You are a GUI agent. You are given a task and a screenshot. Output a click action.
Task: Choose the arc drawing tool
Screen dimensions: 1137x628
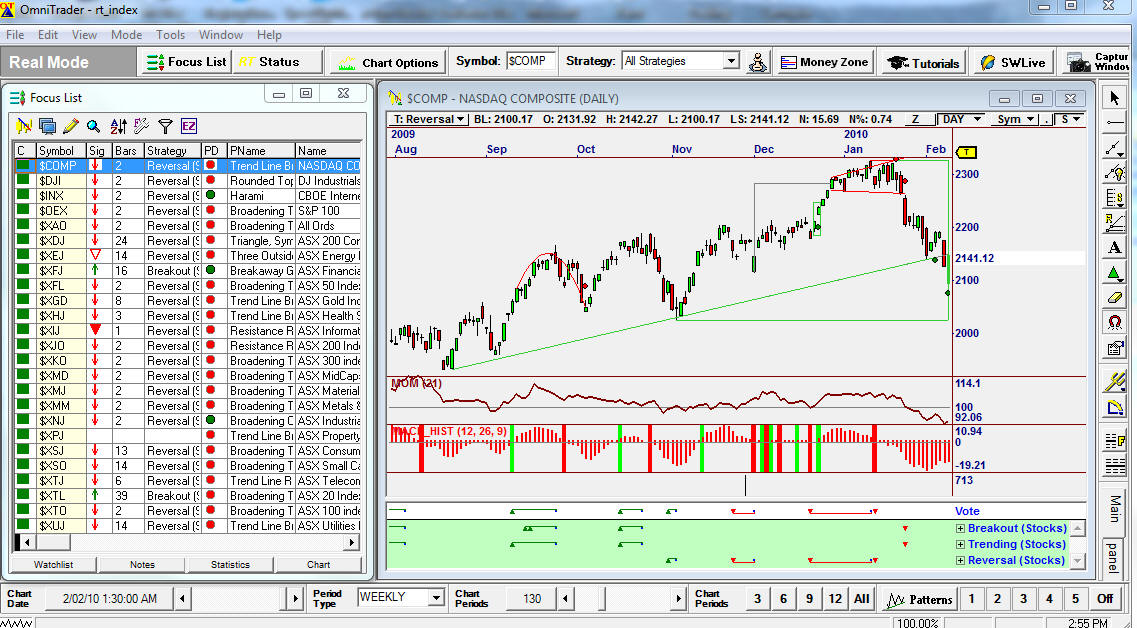click(x=1115, y=407)
